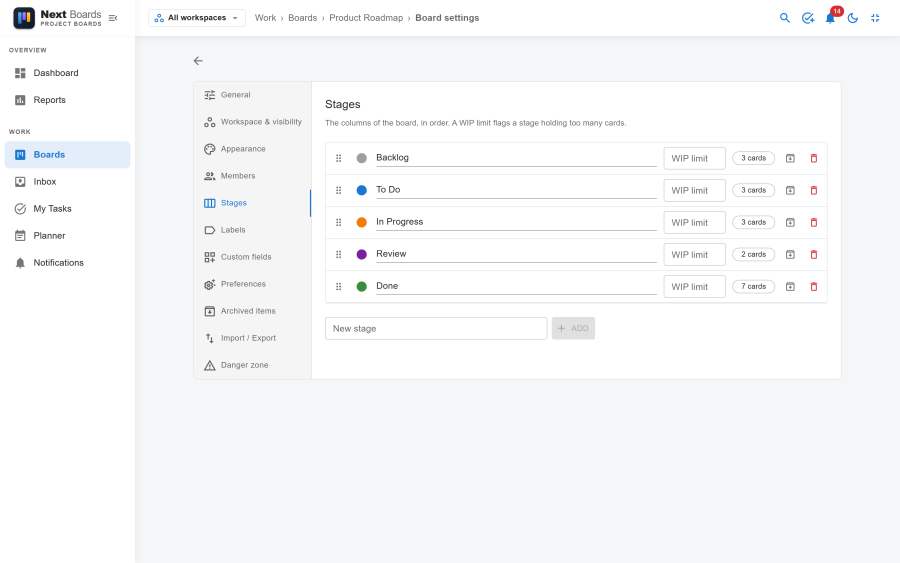This screenshot has width=900, height=563.
Task: Exit fullscreen using the collapse icon
Action: (x=875, y=18)
